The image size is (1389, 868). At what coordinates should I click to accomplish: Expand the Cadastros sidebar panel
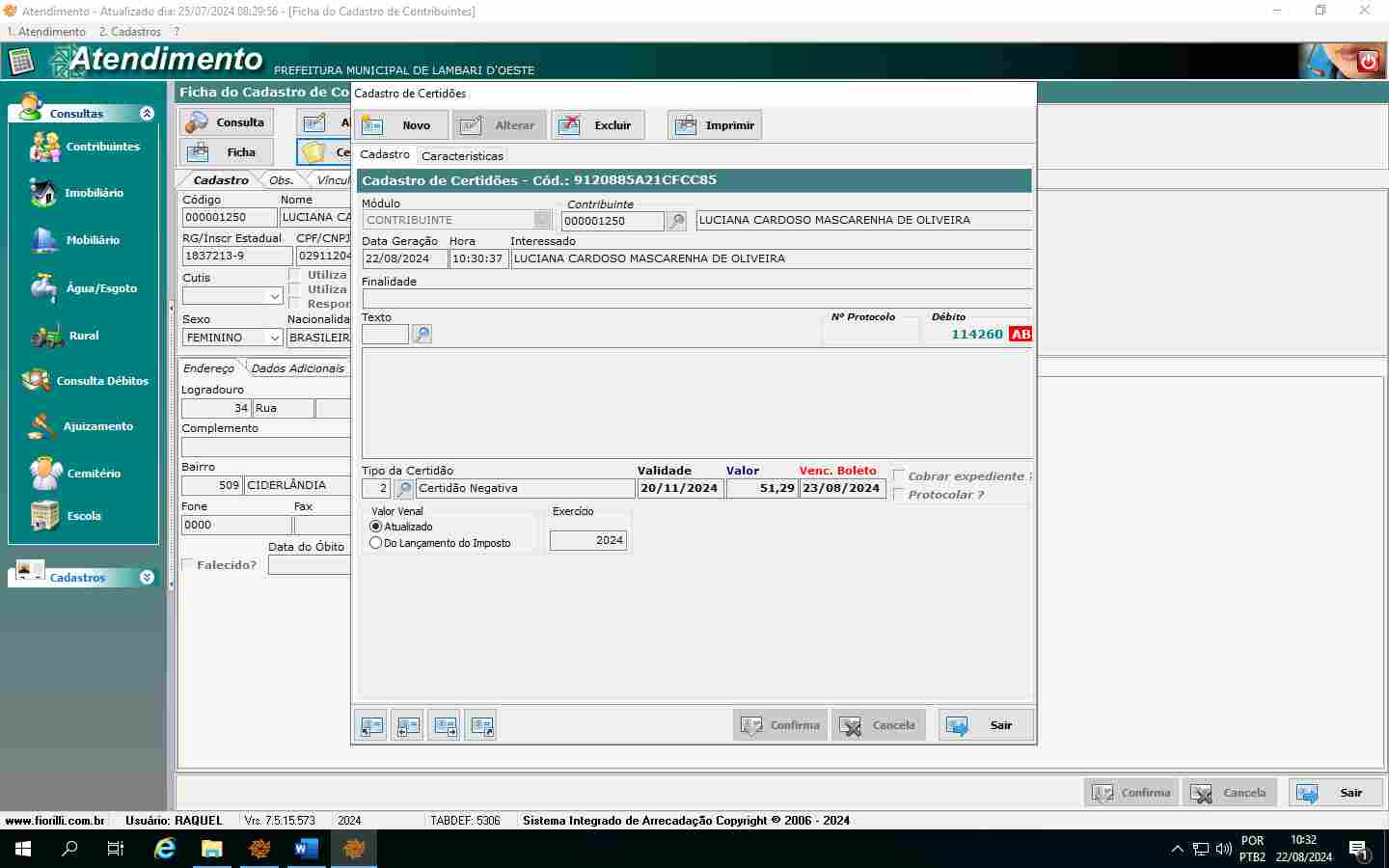[x=147, y=577]
